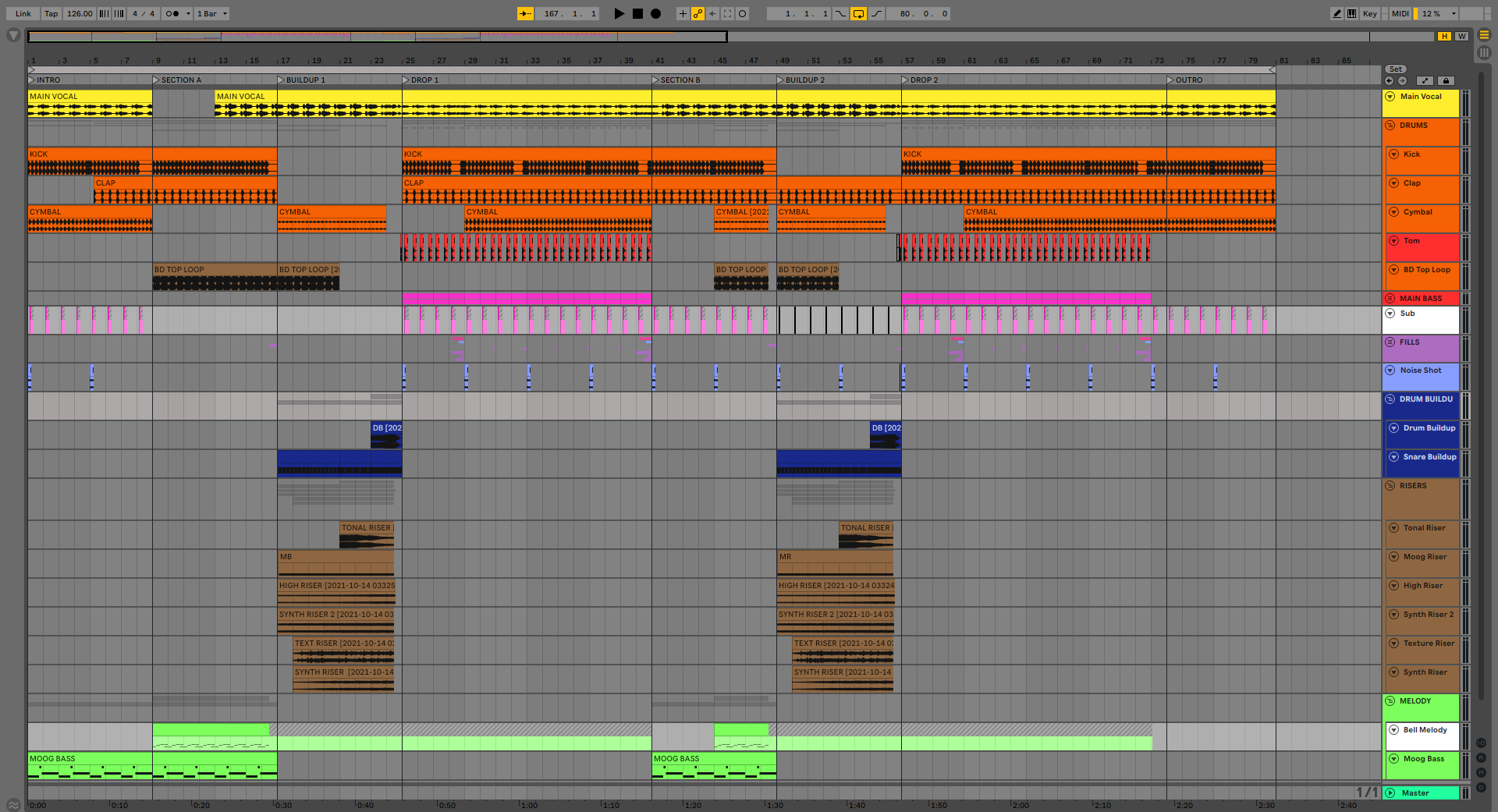This screenshot has width=1498, height=812.
Task: Open the MIDI map mode
Action: click(1400, 13)
